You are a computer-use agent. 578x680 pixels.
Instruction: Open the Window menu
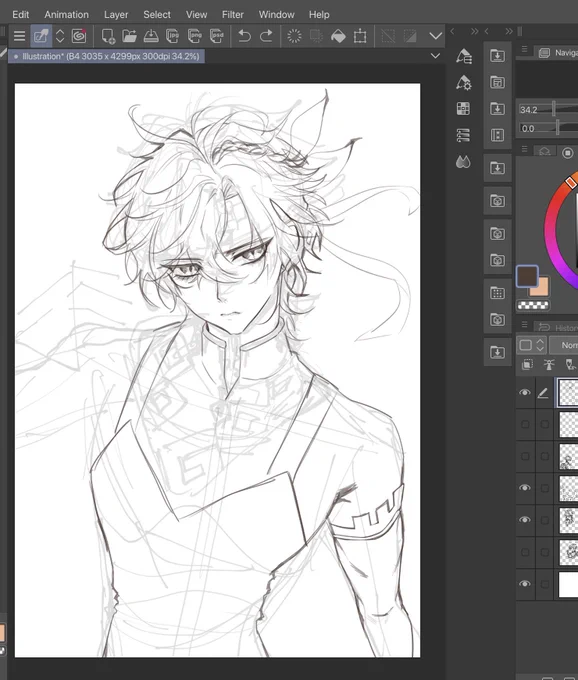[277, 14]
